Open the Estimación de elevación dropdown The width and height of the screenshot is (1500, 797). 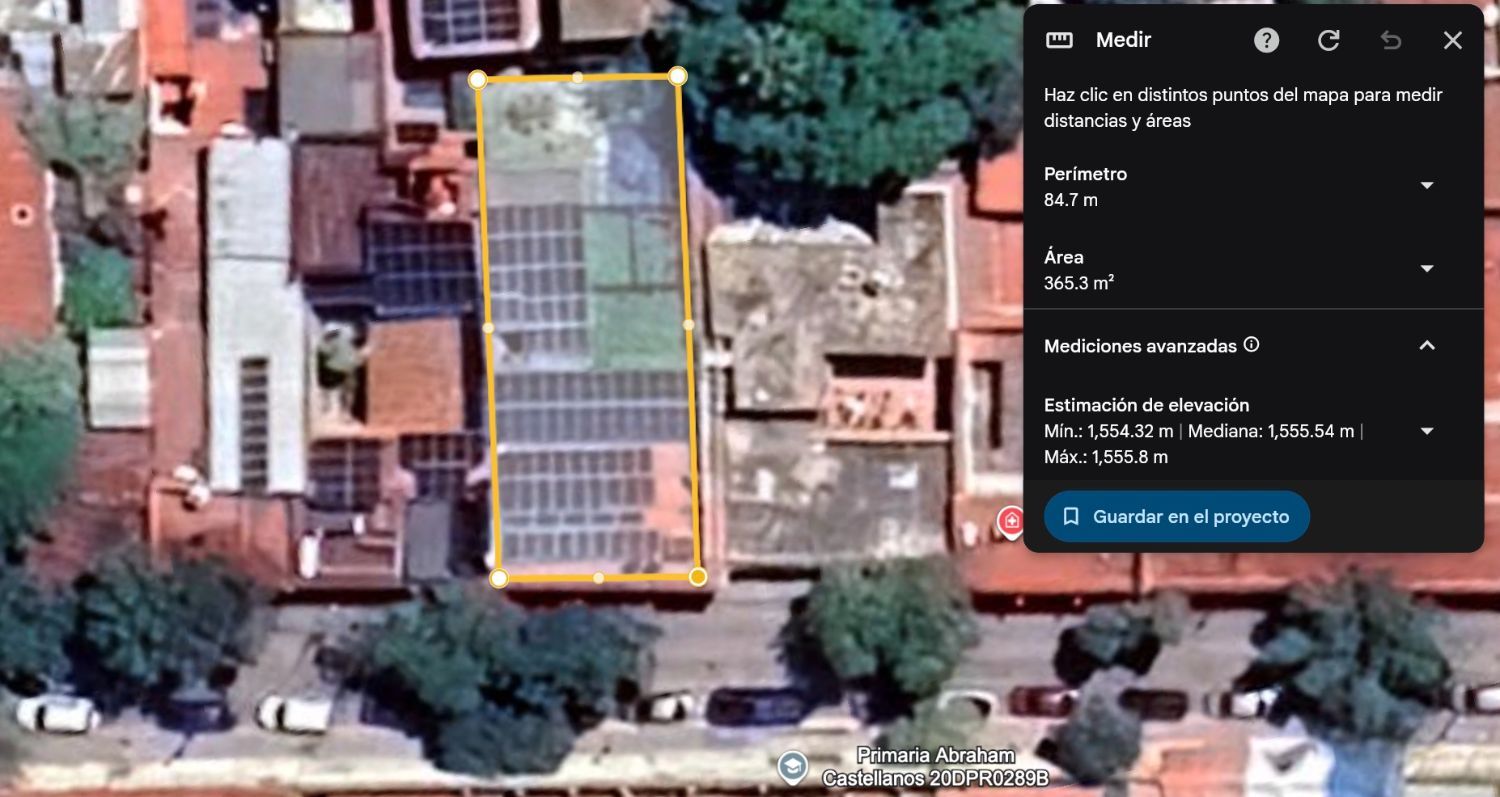(1427, 431)
